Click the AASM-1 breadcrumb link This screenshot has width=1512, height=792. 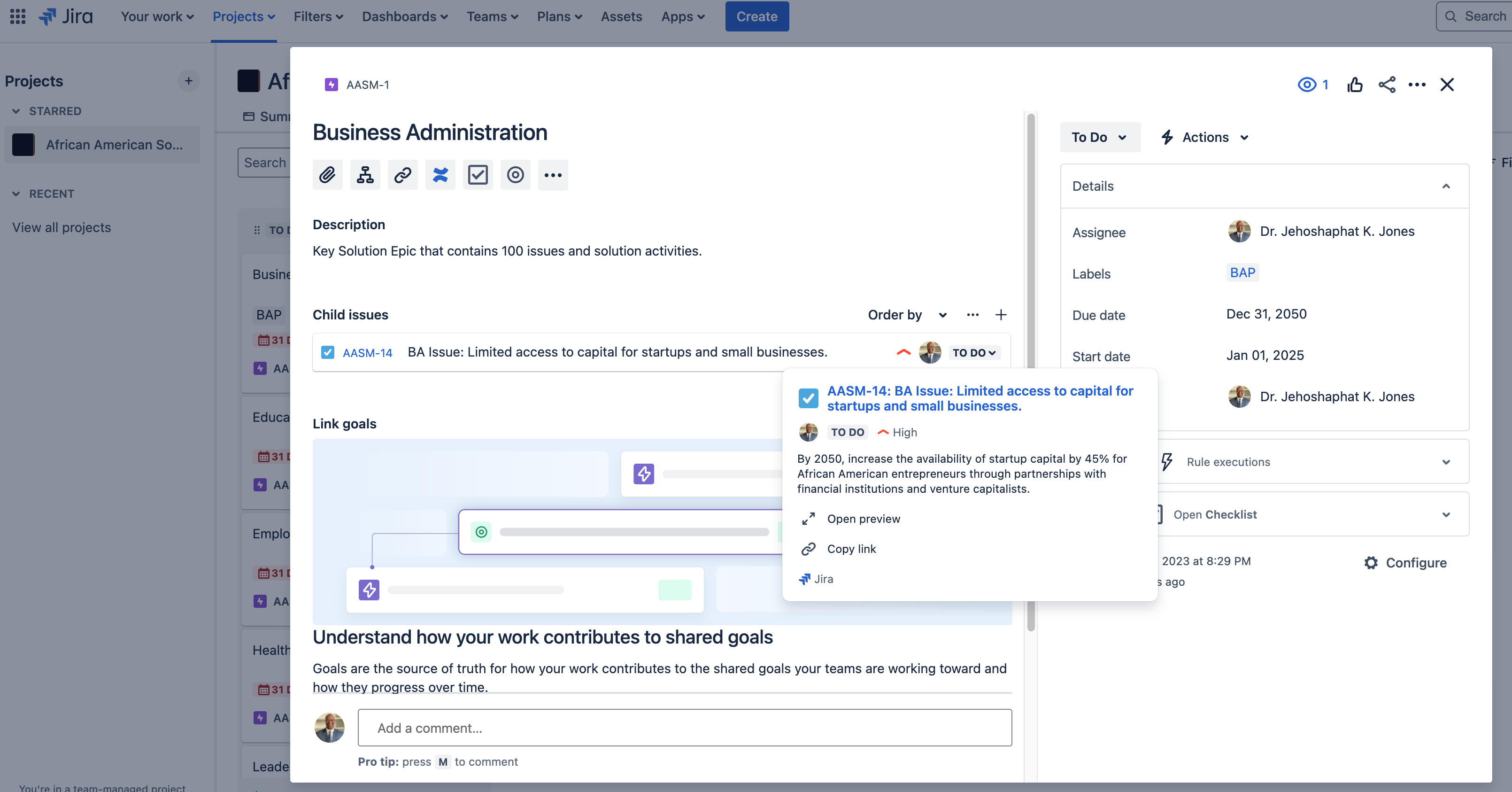367,85
